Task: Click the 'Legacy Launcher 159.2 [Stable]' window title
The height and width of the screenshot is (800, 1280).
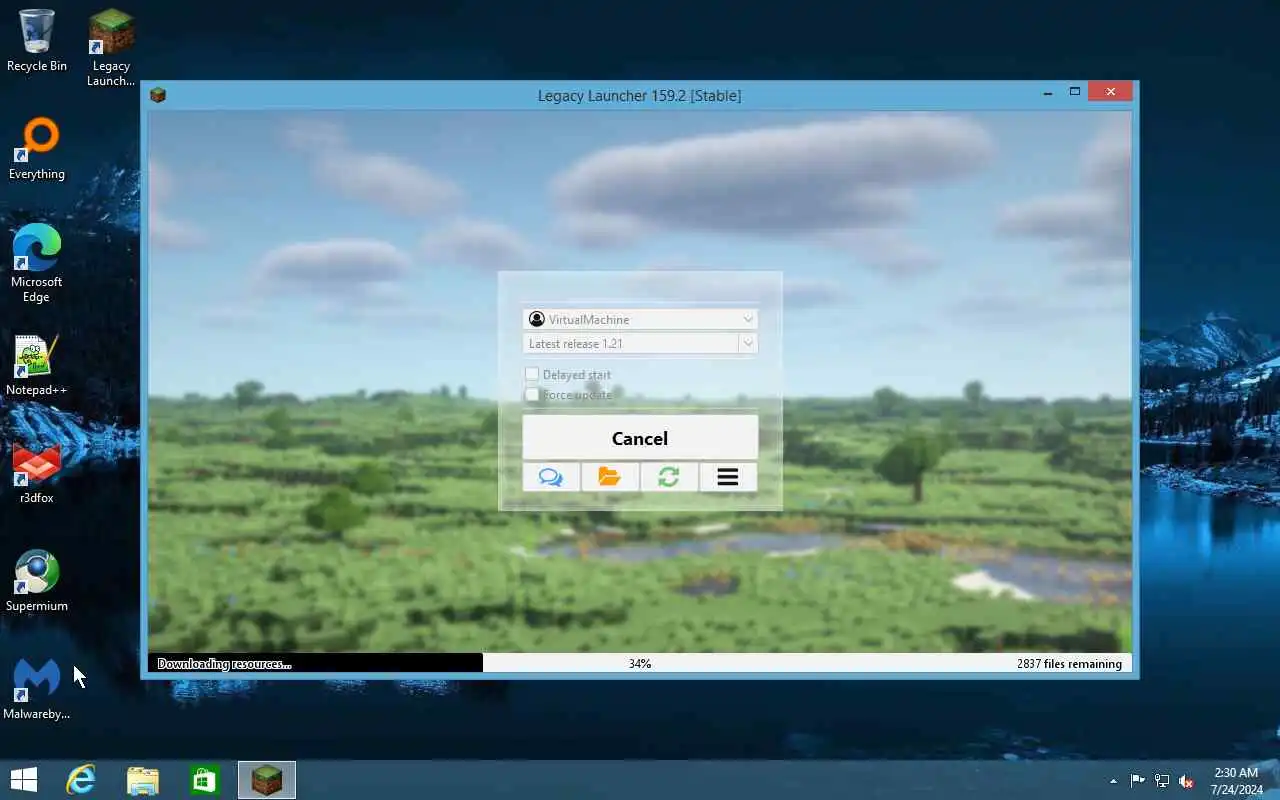Action: pos(639,96)
